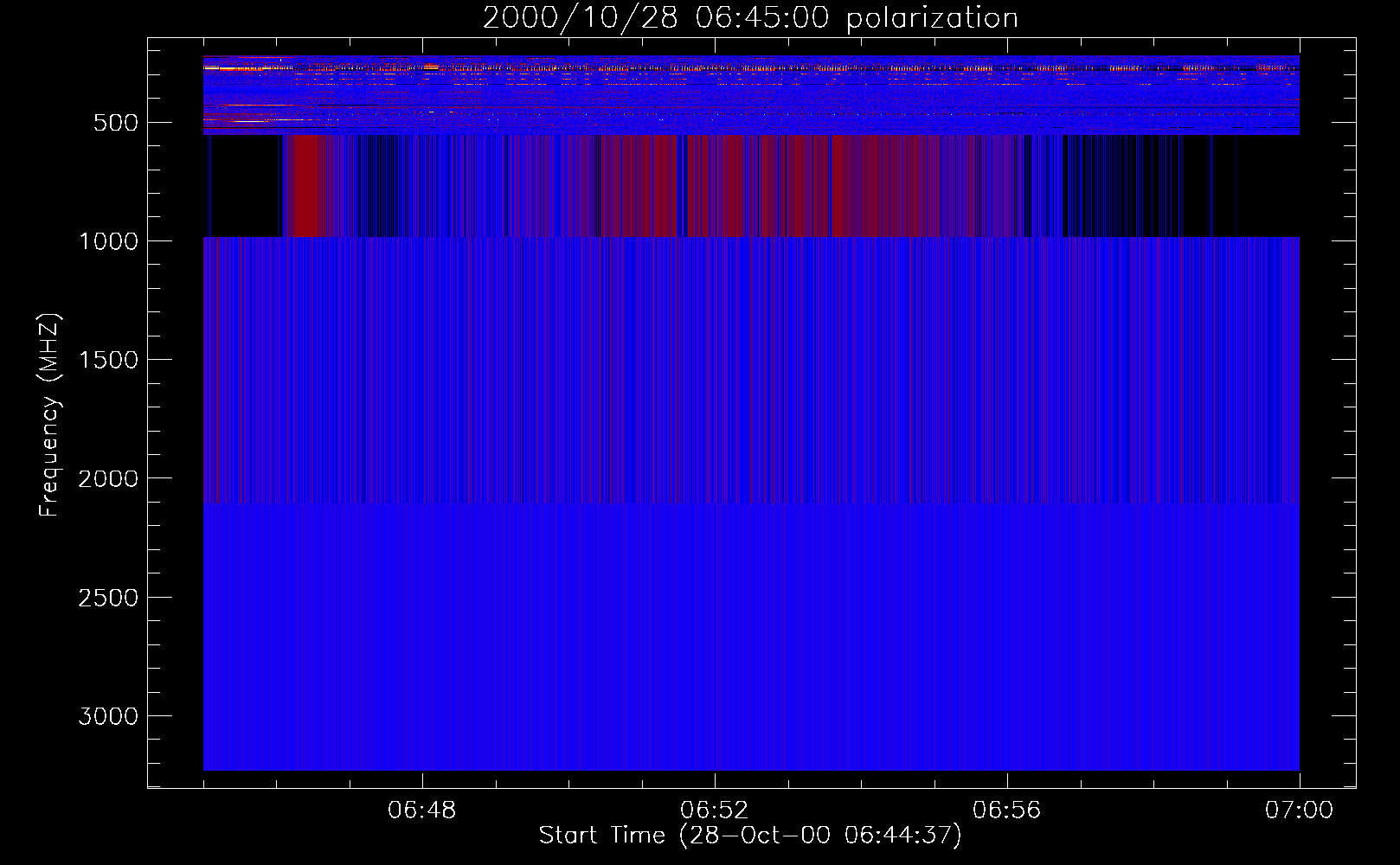This screenshot has height=865, width=1400.
Task: Click the 06:56 time axis label
Action: click(x=1006, y=811)
